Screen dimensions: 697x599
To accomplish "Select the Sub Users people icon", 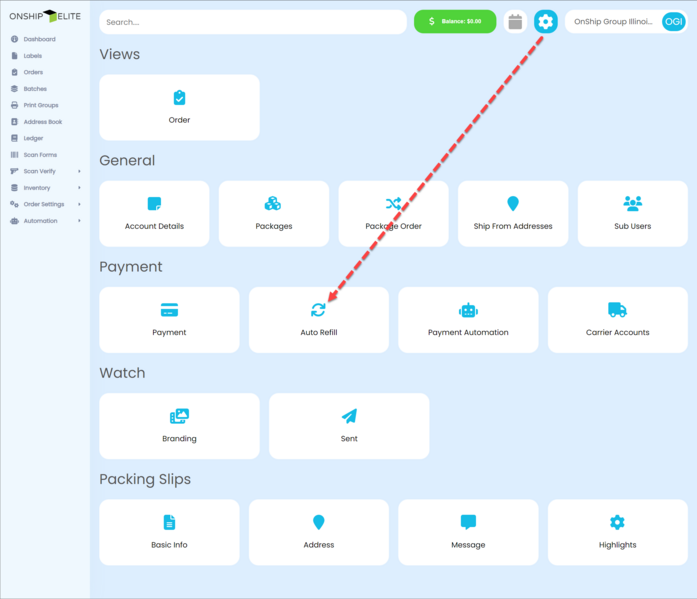I will (632, 204).
